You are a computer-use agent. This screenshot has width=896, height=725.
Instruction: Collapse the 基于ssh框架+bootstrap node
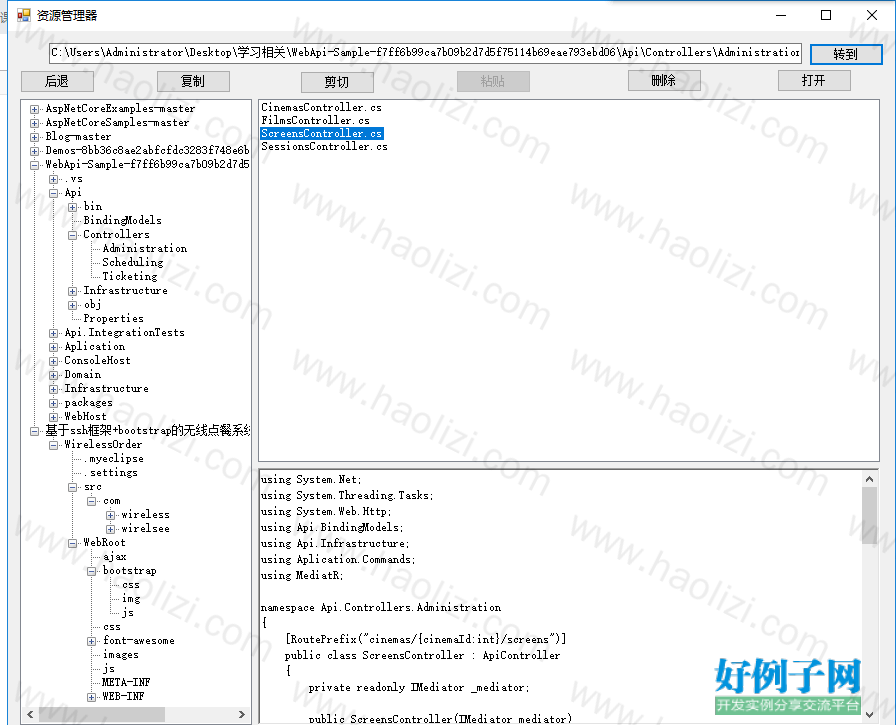[x=35, y=431]
